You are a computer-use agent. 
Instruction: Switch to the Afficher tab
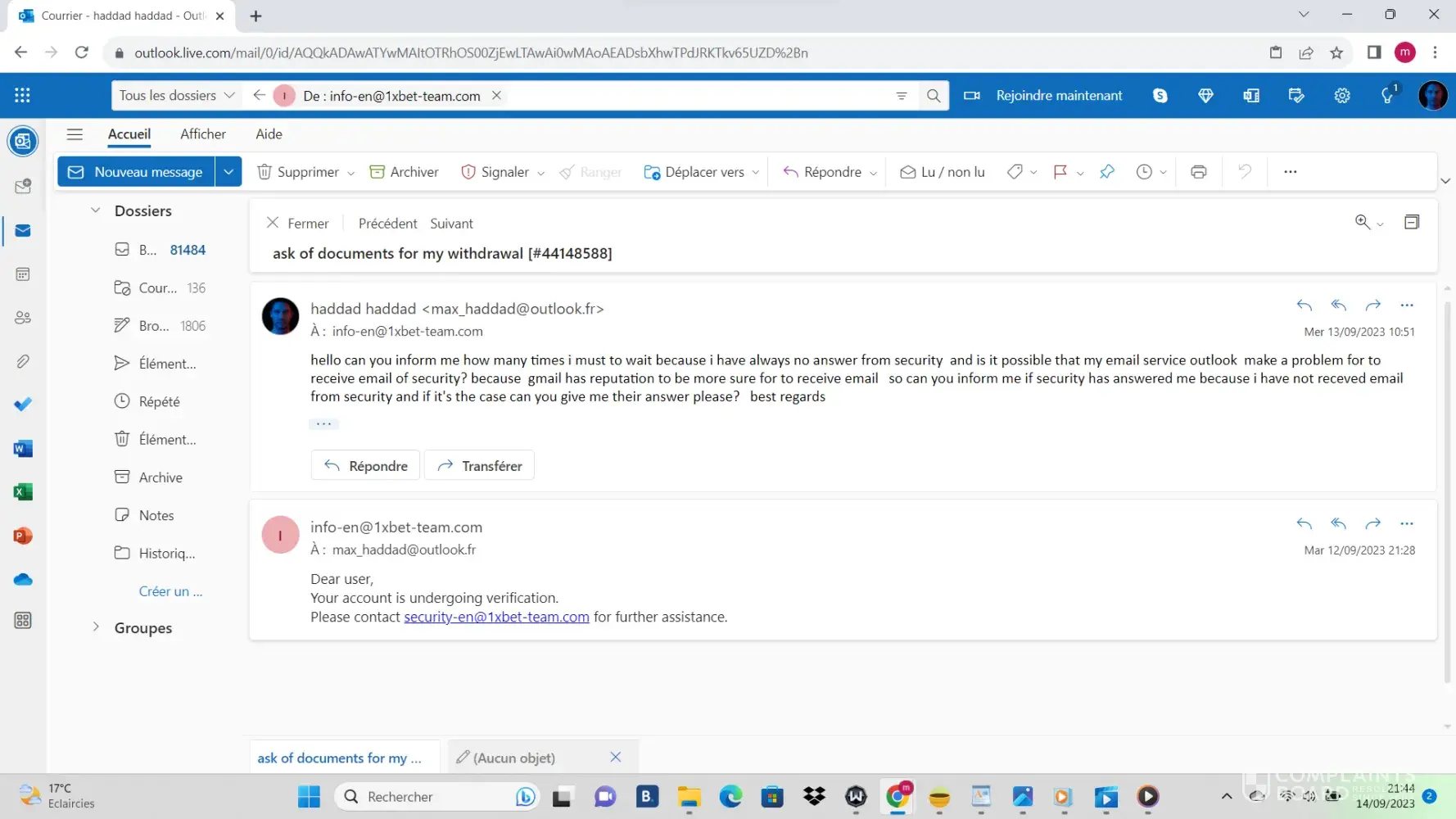[x=203, y=134]
